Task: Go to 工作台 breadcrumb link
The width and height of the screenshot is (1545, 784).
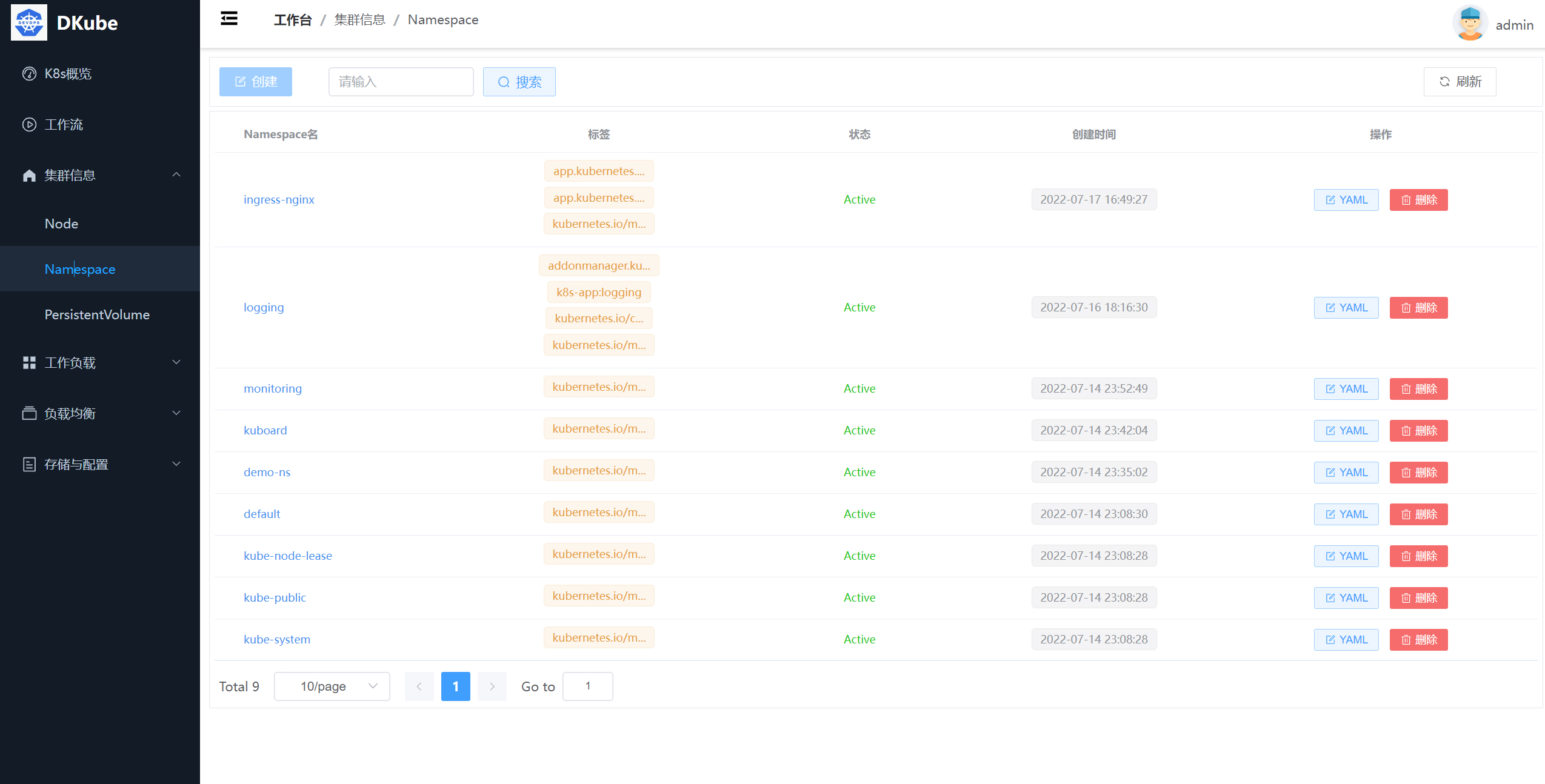Action: [x=293, y=20]
